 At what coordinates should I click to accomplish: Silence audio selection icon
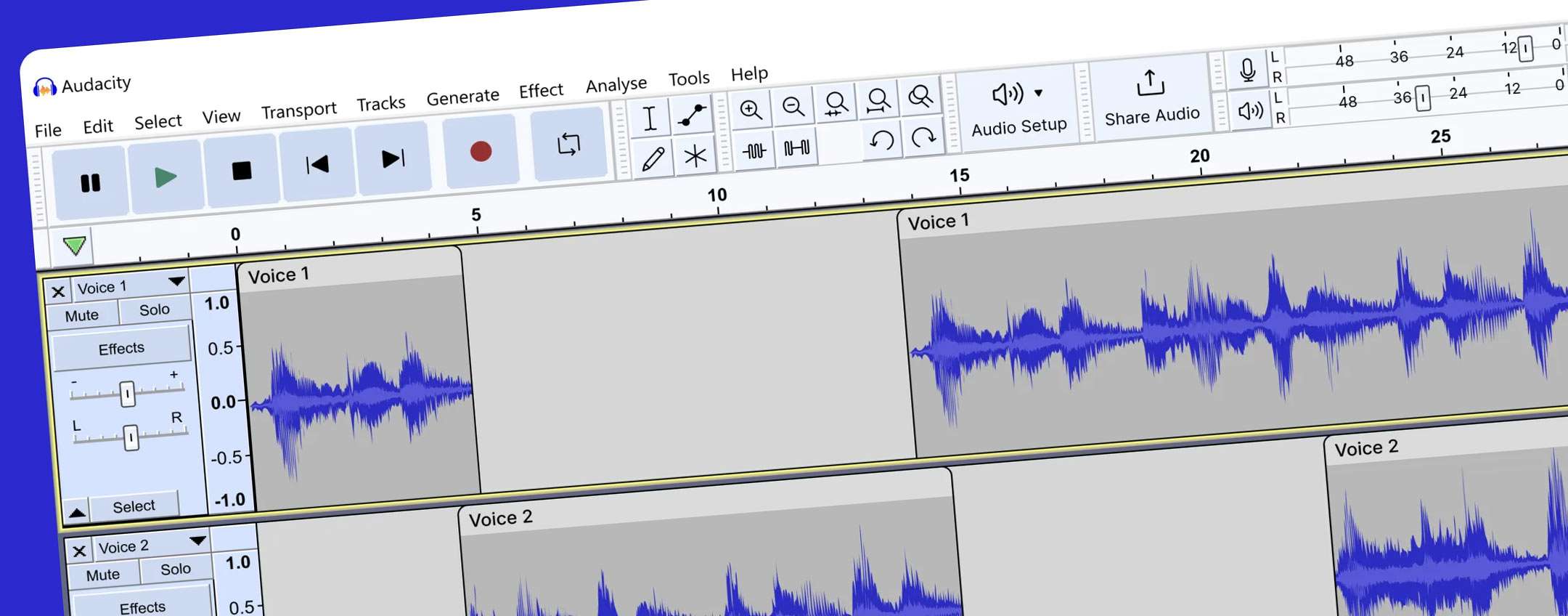coord(796,147)
